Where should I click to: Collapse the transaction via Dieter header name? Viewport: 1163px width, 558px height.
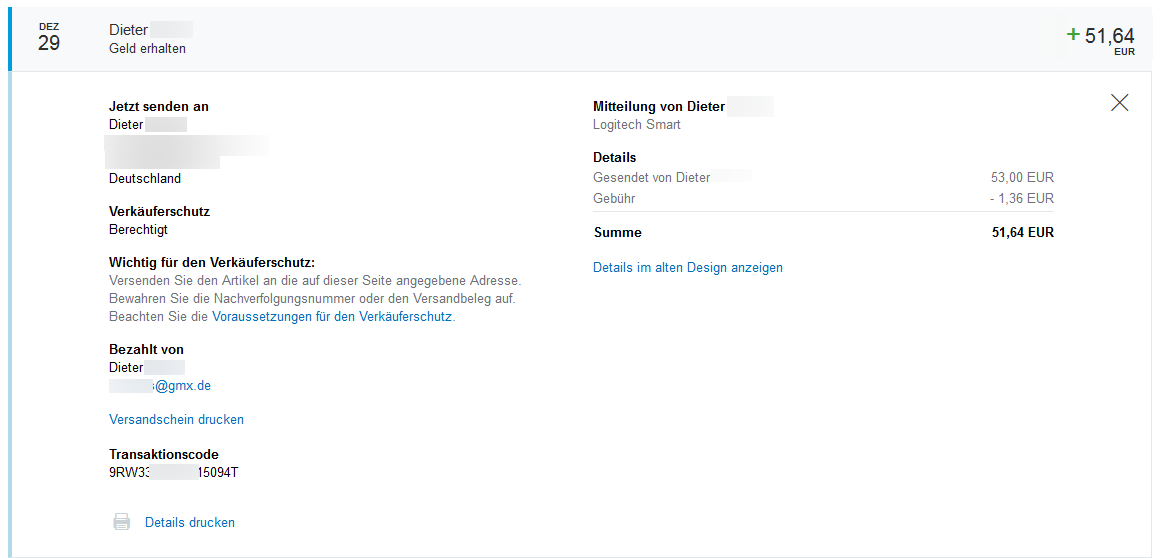tap(128, 30)
